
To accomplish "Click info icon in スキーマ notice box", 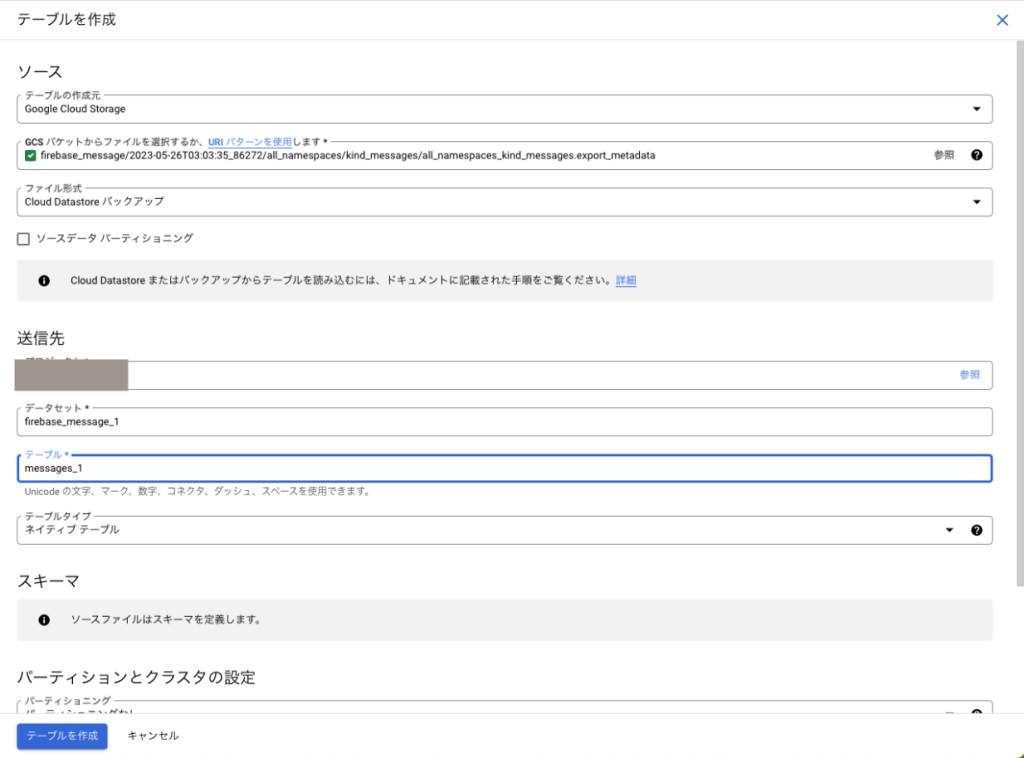I will click(44, 620).
